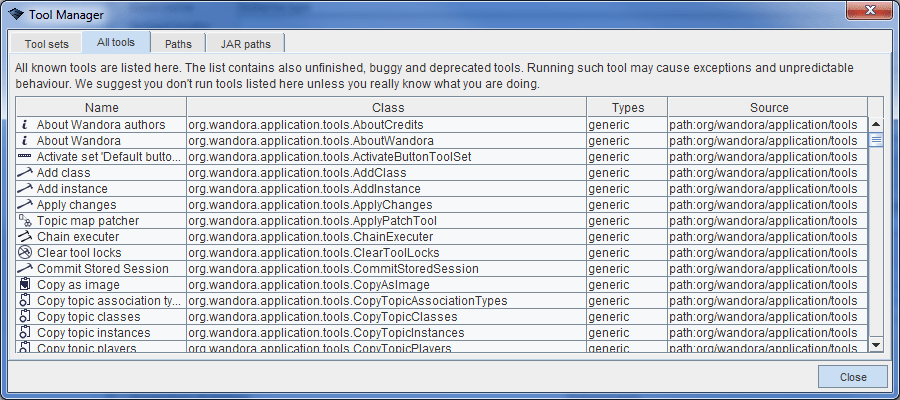Click the scrollbar up arrow
Image resolution: width=900 pixels, height=400 pixels.
tap(876, 124)
